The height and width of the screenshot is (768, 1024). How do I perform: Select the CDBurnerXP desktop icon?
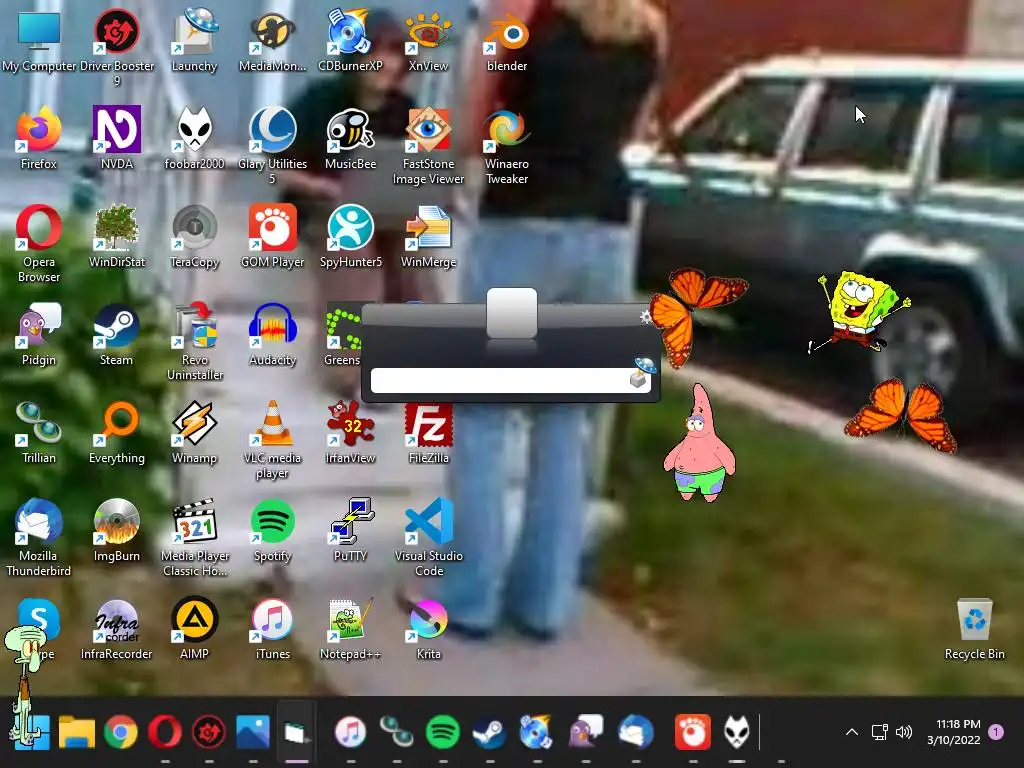[x=350, y=41]
